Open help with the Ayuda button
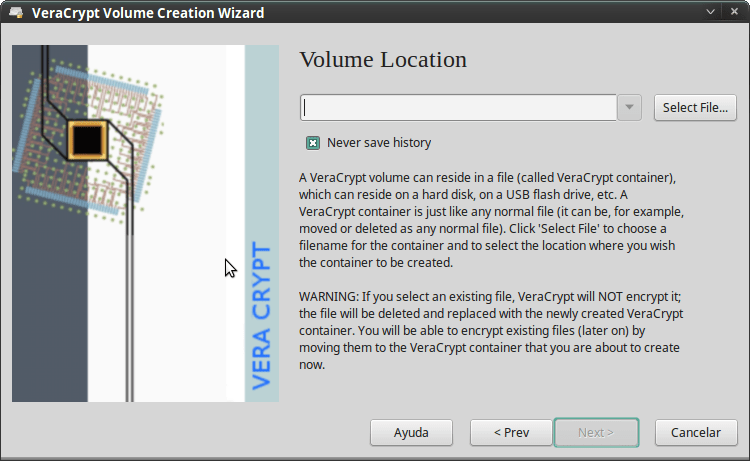The width and height of the screenshot is (750, 461). tap(411, 433)
